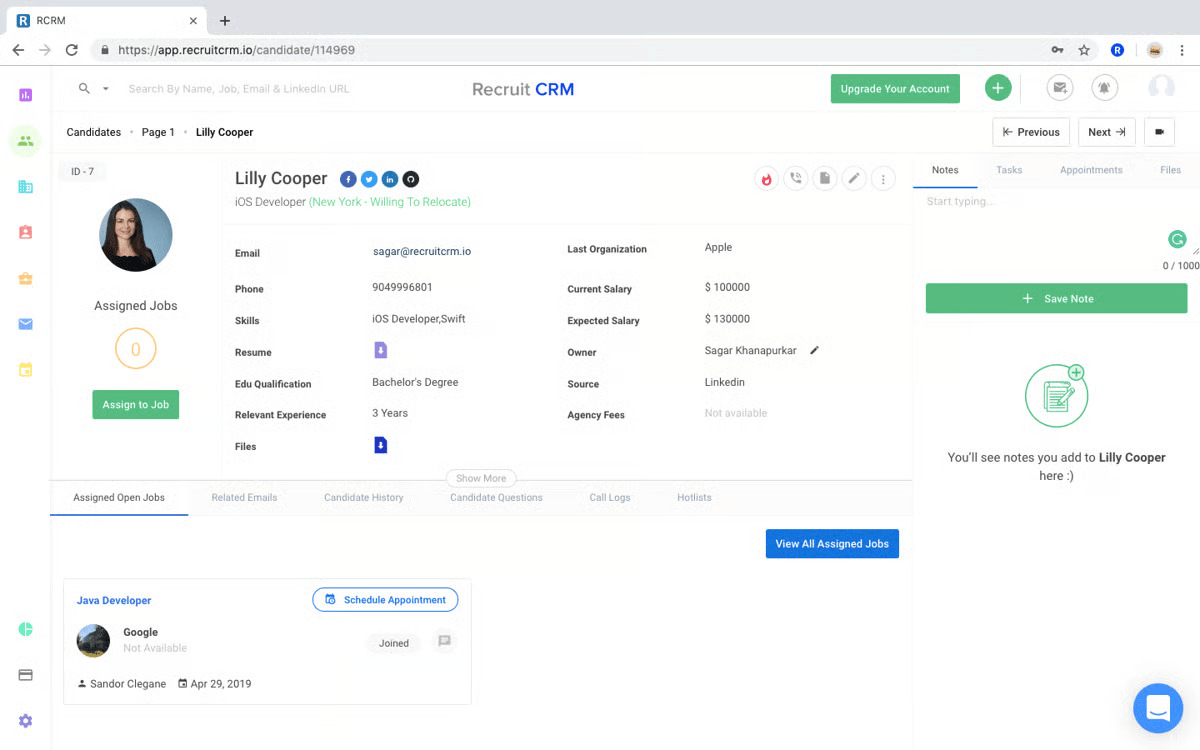Edit candidate details with the pencil icon

[x=854, y=177]
